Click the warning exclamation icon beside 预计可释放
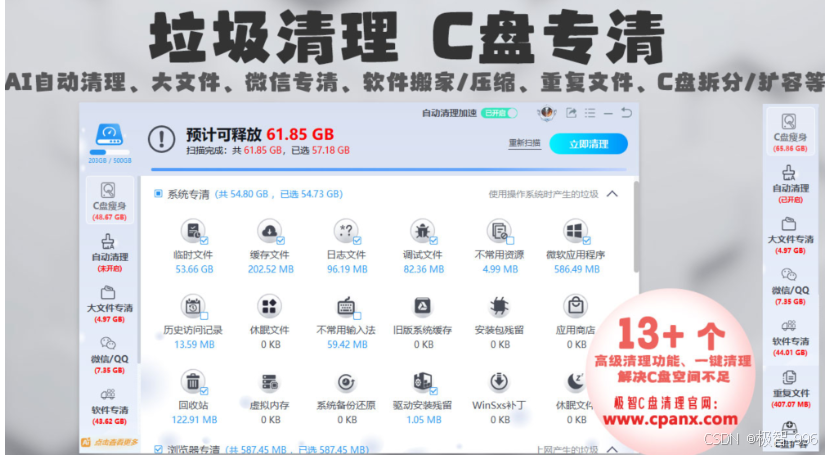This screenshot has width=835, height=455. pyautogui.click(x=161, y=139)
